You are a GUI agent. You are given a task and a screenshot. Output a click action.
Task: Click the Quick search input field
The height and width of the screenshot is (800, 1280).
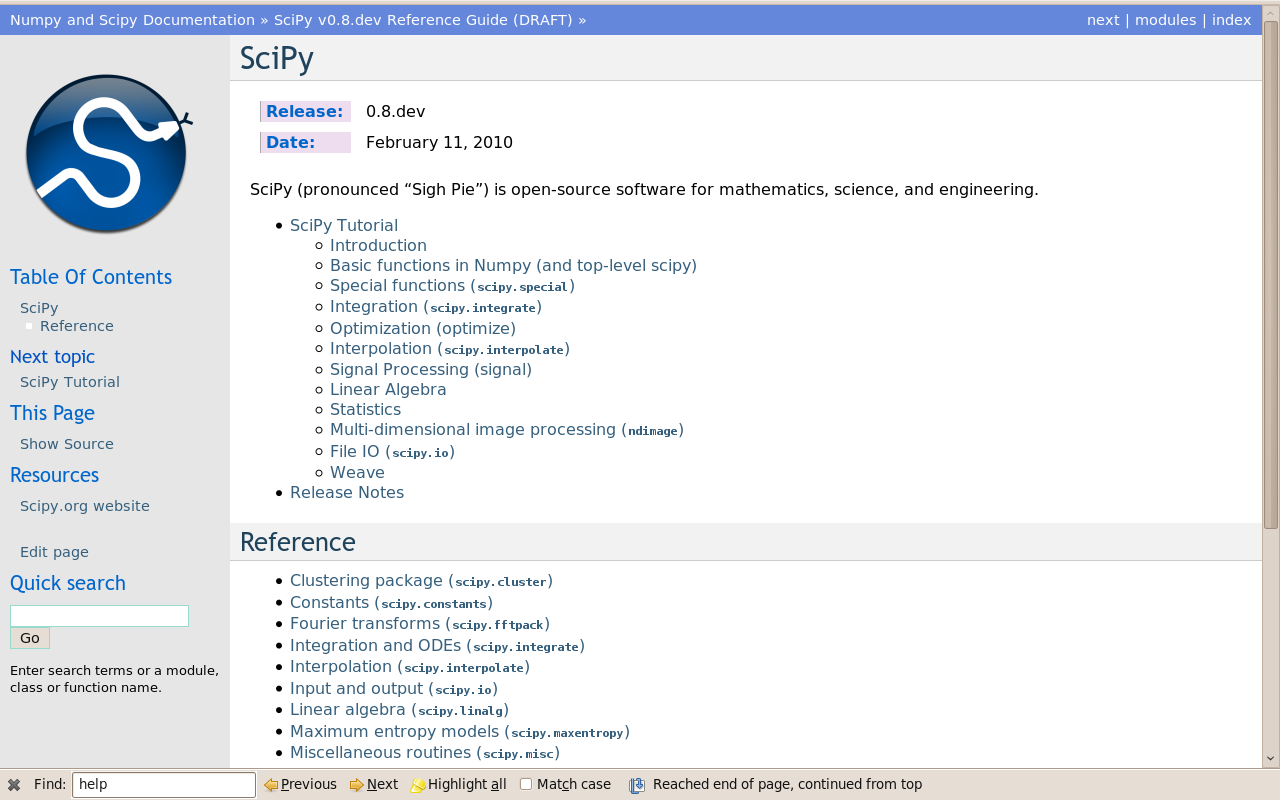point(99,616)
